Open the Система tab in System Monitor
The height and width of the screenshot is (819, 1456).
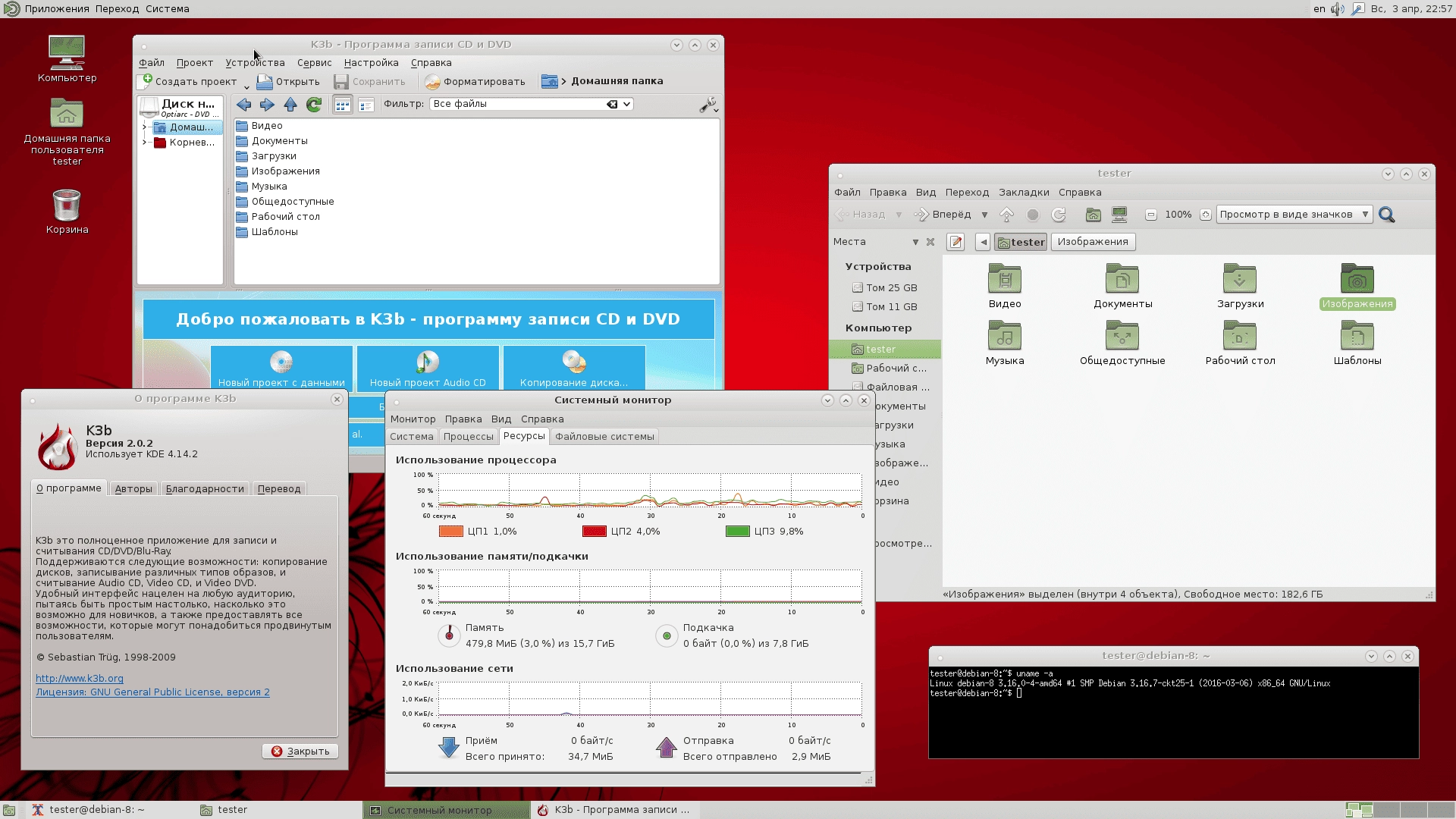coord(412,437)
